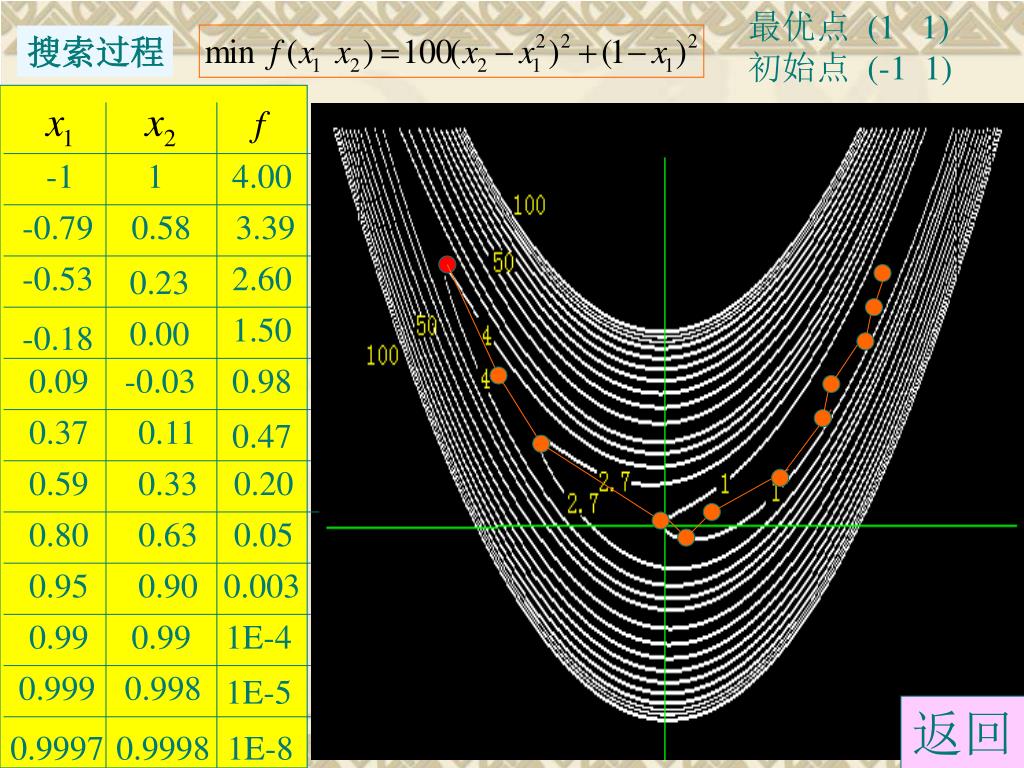Click the f value 0.05 cell
This screenshot has width=1024, height=768.
tap(262, 536)
